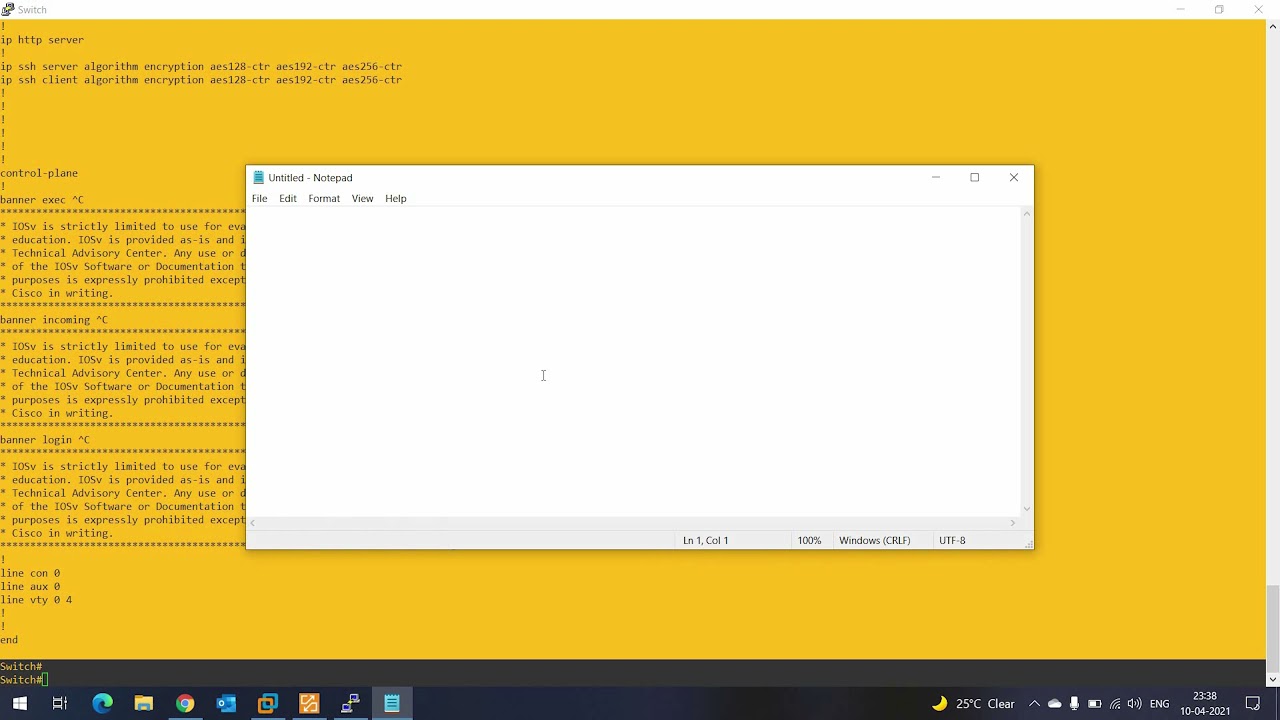
Task: Switch to Google Chrome in the taskbar
Action: pos(185,704)
